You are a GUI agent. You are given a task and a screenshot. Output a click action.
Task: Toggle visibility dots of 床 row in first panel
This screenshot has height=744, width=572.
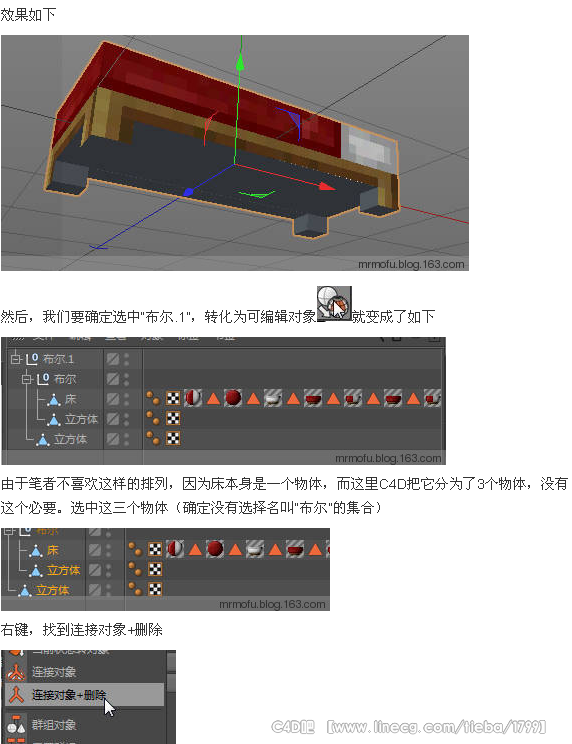point(127,400)
